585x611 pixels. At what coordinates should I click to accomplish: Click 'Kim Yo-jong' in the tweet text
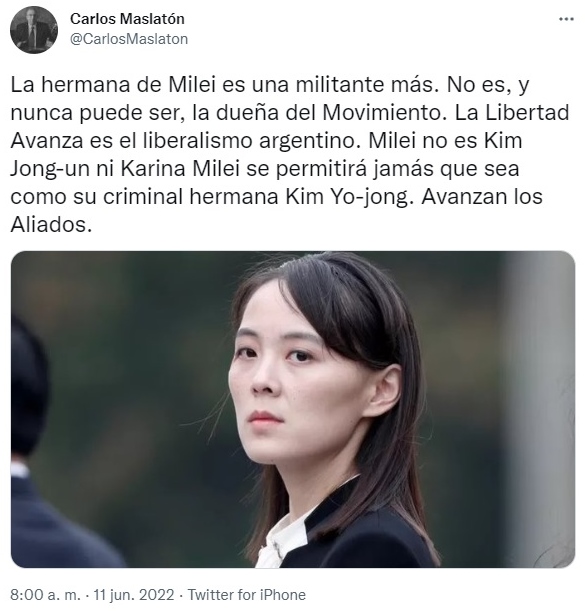[346, 197]
